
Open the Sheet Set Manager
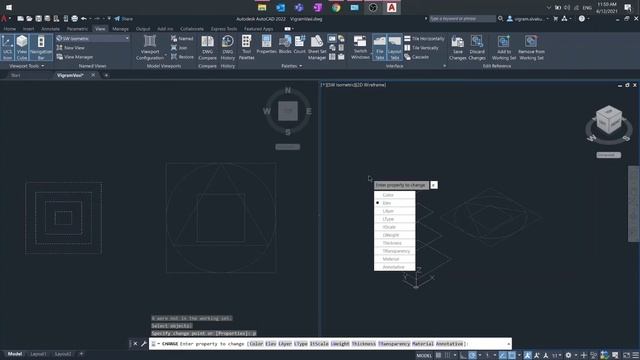[x=317, y=47]
